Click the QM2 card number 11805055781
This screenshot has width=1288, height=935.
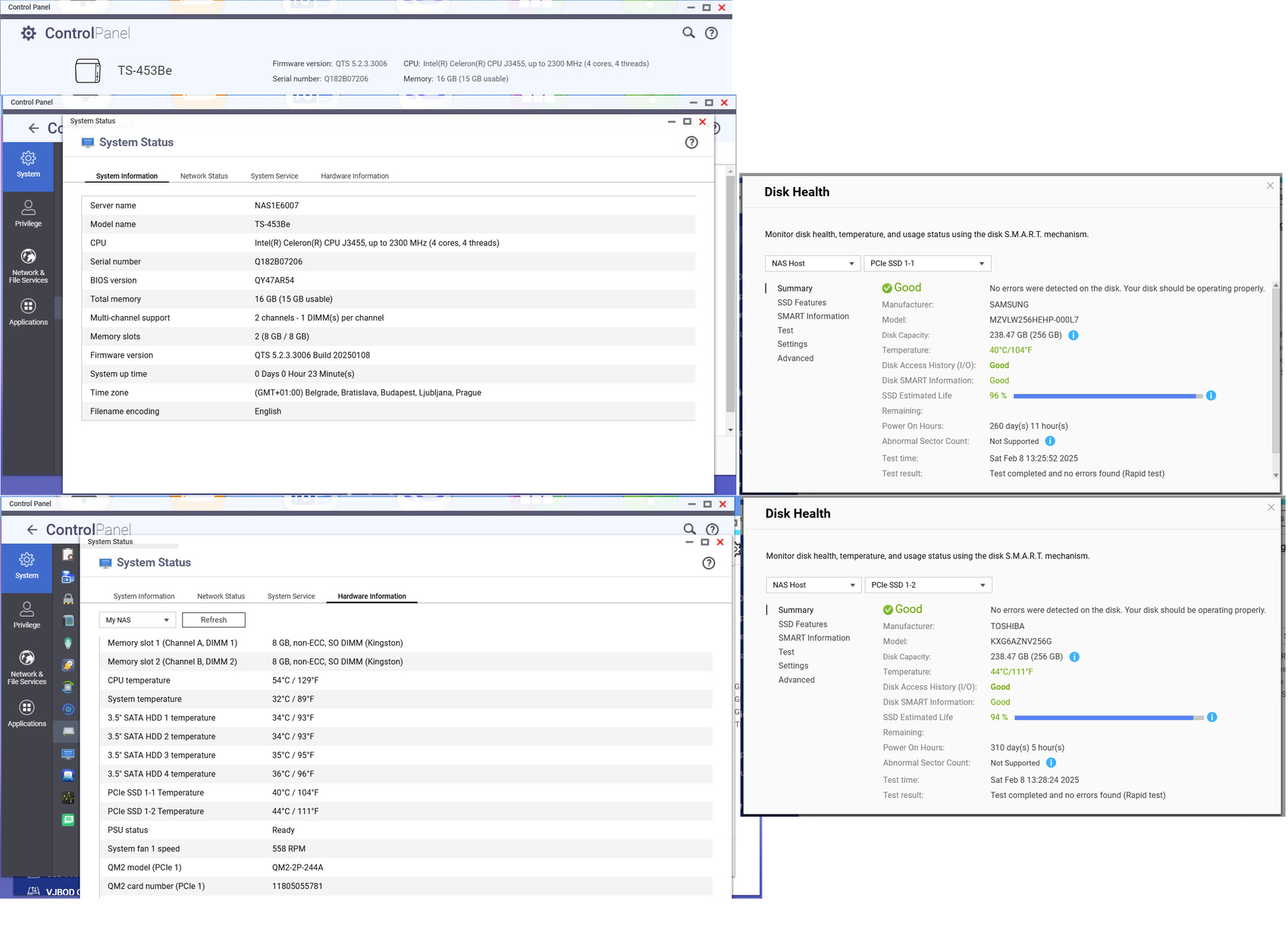(x=297, y=887)
